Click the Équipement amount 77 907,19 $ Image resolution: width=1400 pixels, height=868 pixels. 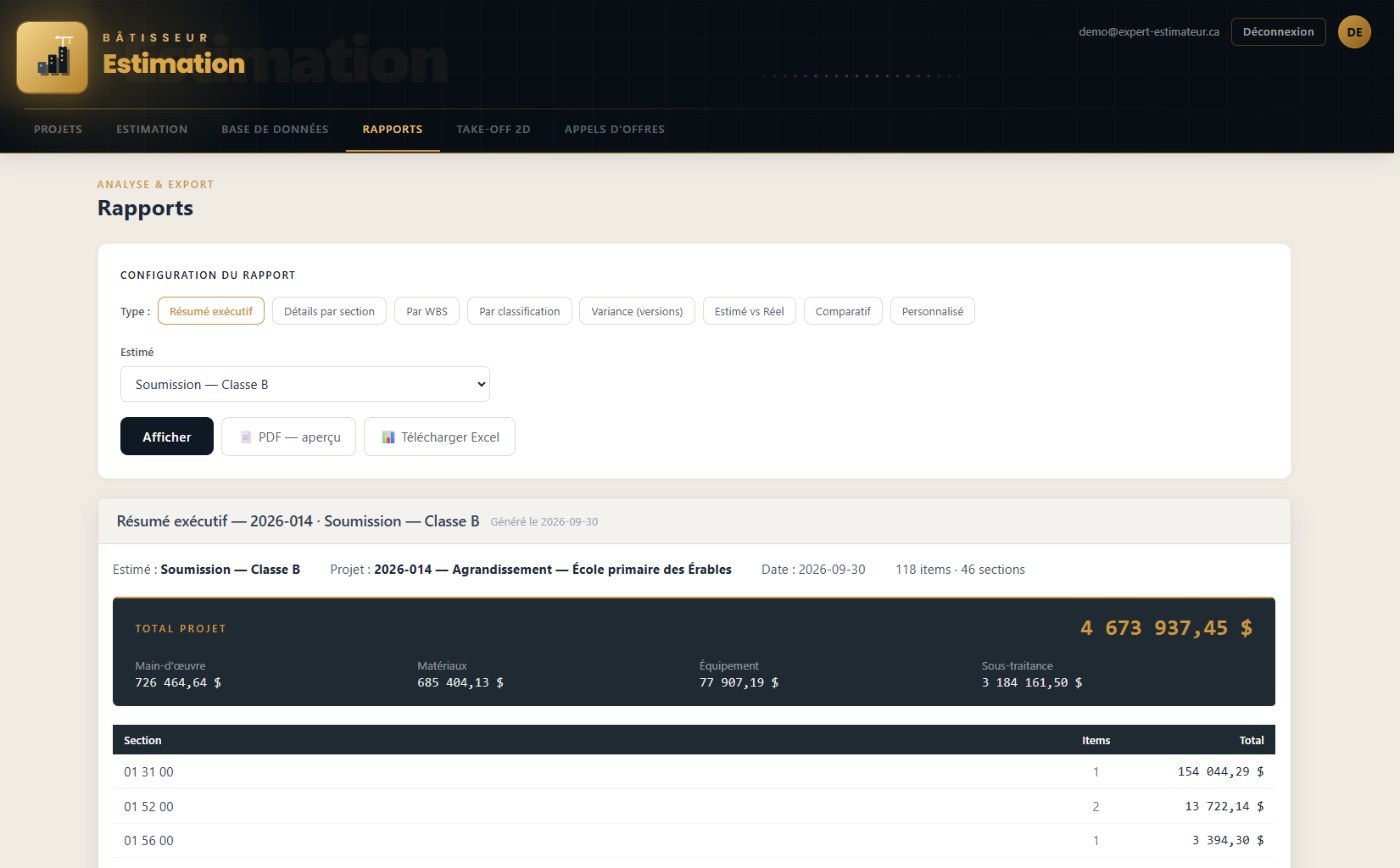click(x=739, y=682)
